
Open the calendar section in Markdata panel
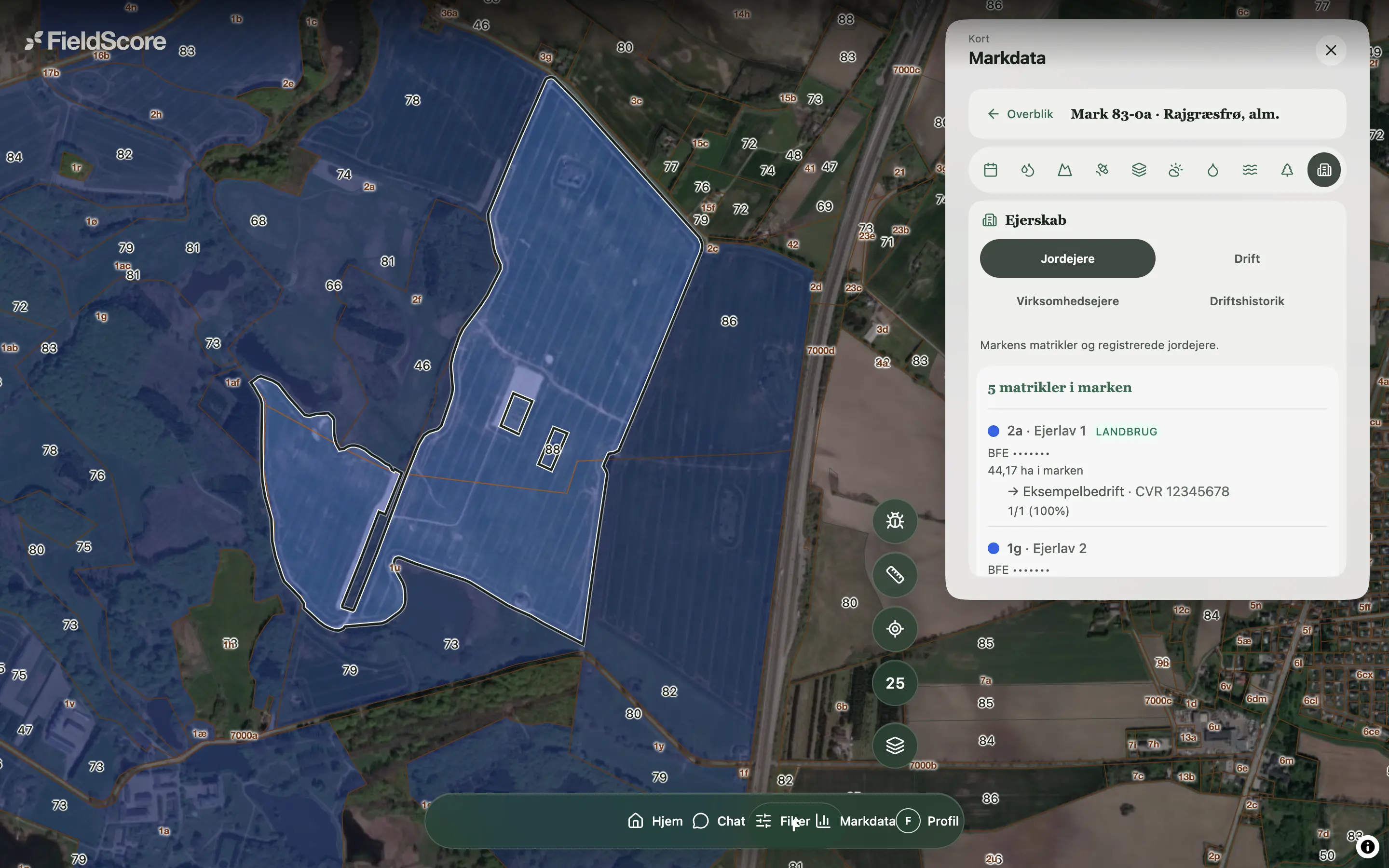click(990, 170)
